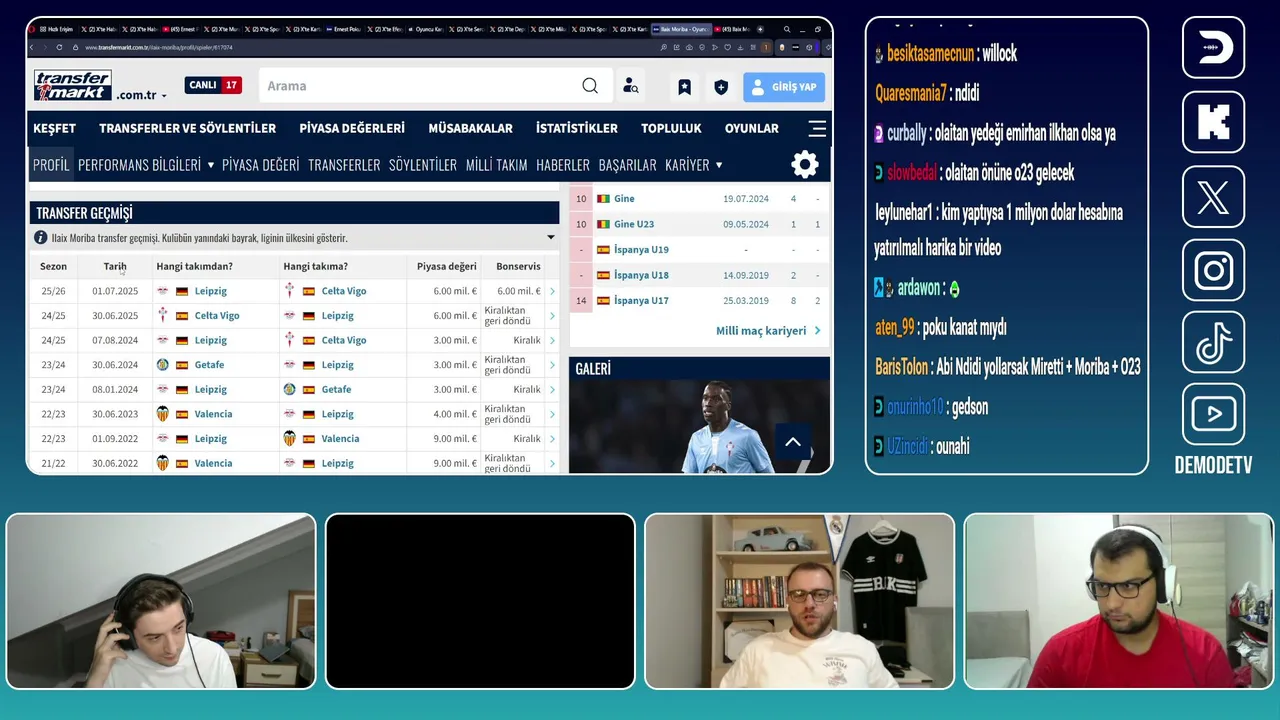Open the Topluluk menu

pyautogui.click(x=671, y=128)
